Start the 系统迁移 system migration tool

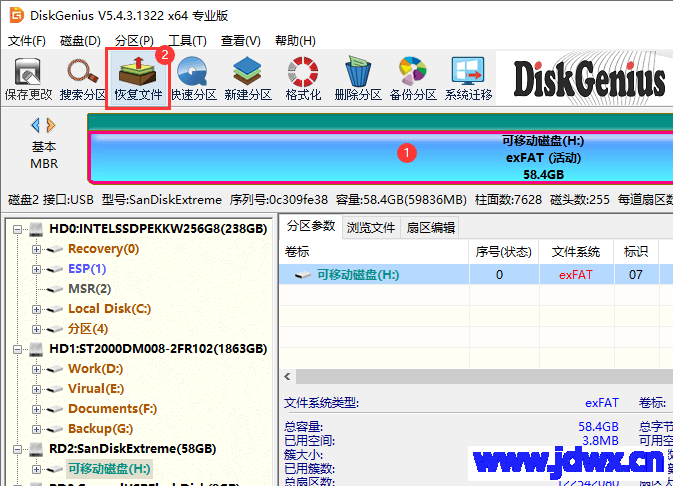[x=468, y=79]
